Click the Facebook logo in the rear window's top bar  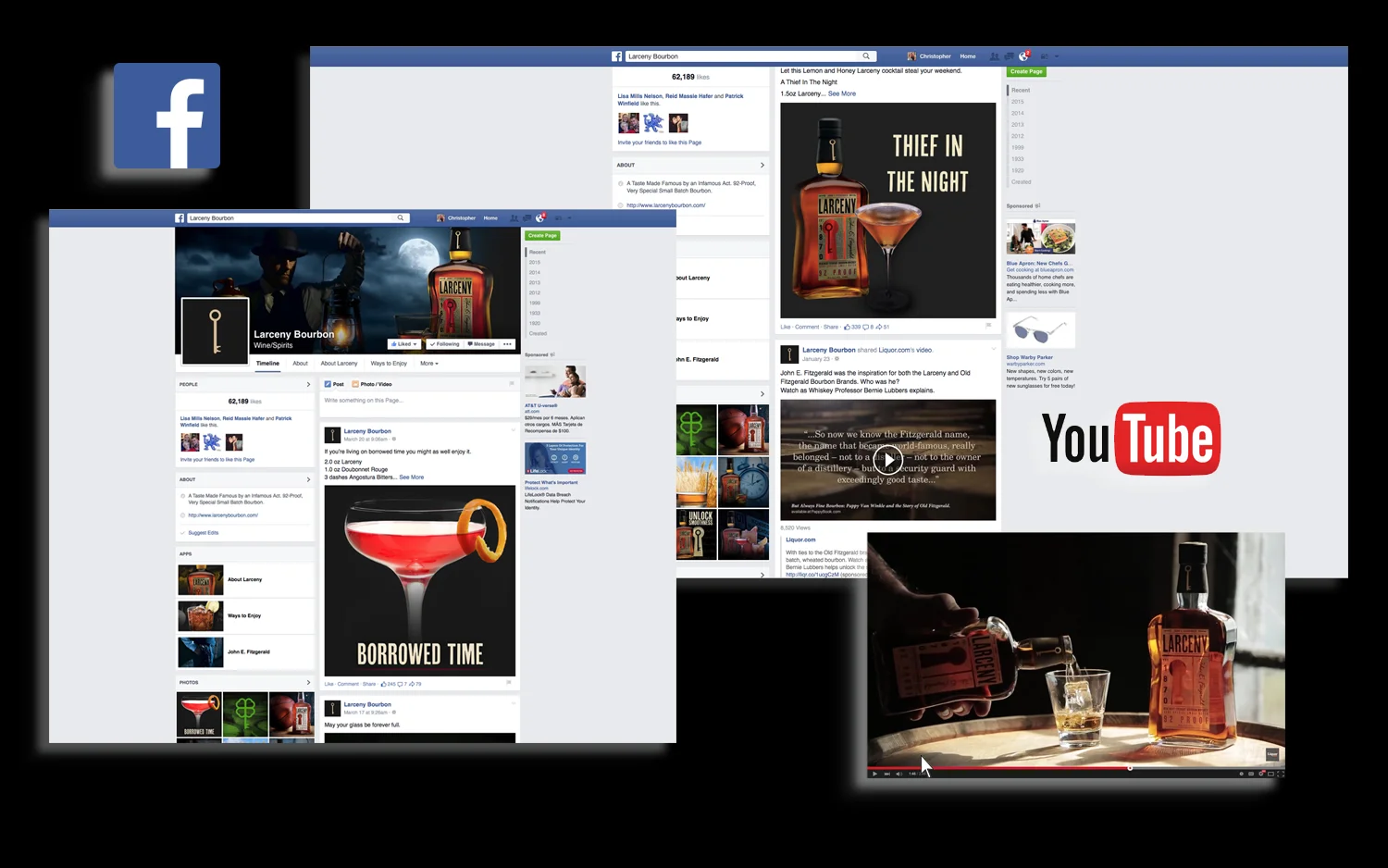(617, 56)
